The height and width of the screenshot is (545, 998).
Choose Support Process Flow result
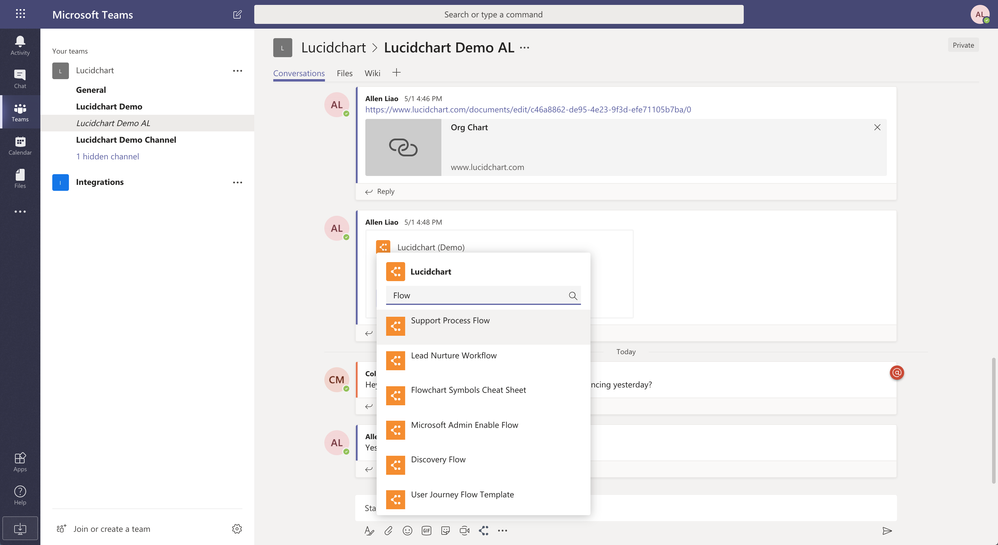483,327
